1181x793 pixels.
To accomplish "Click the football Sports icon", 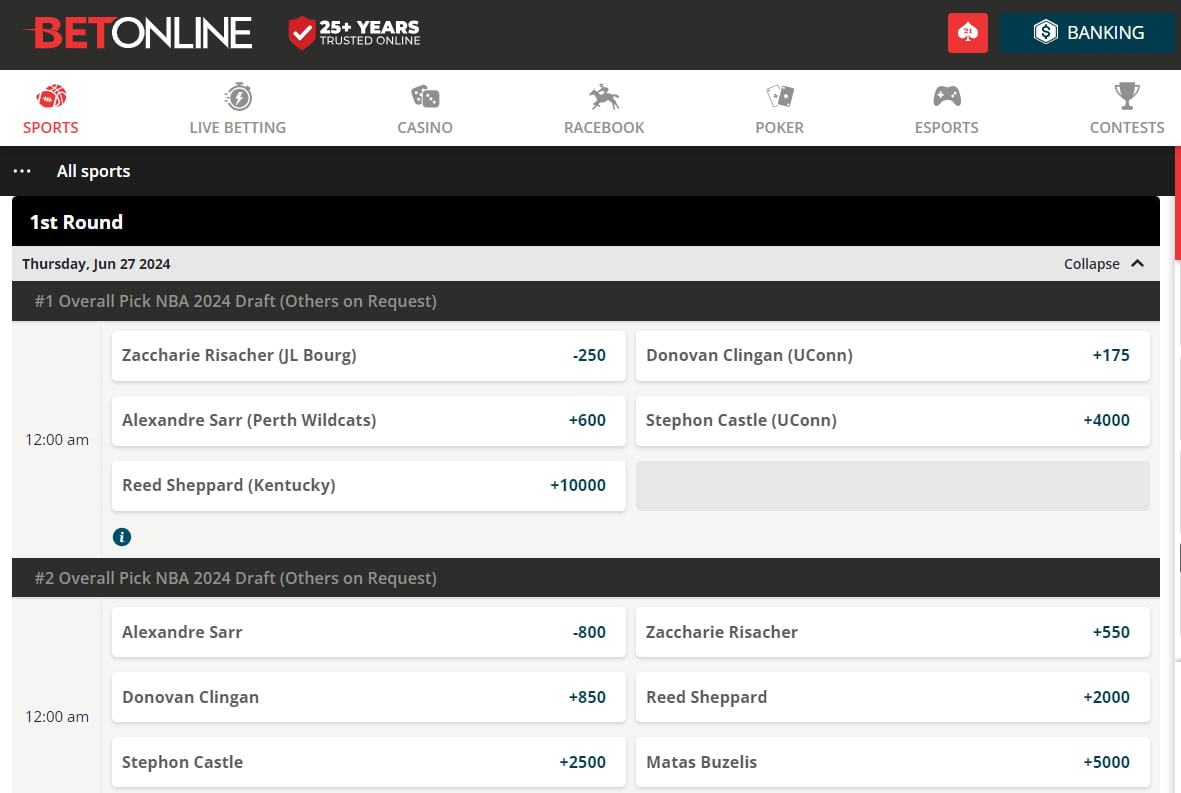I will click(x=51, y=96).
